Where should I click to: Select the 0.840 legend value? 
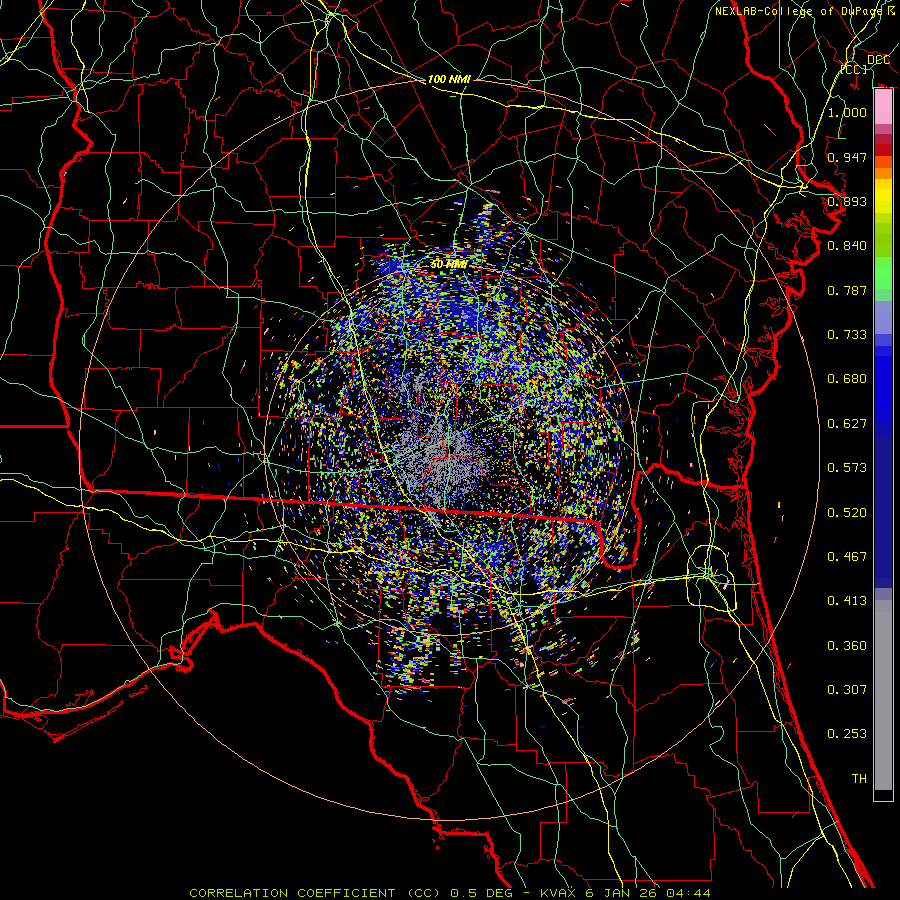click(x=847, y=246)
